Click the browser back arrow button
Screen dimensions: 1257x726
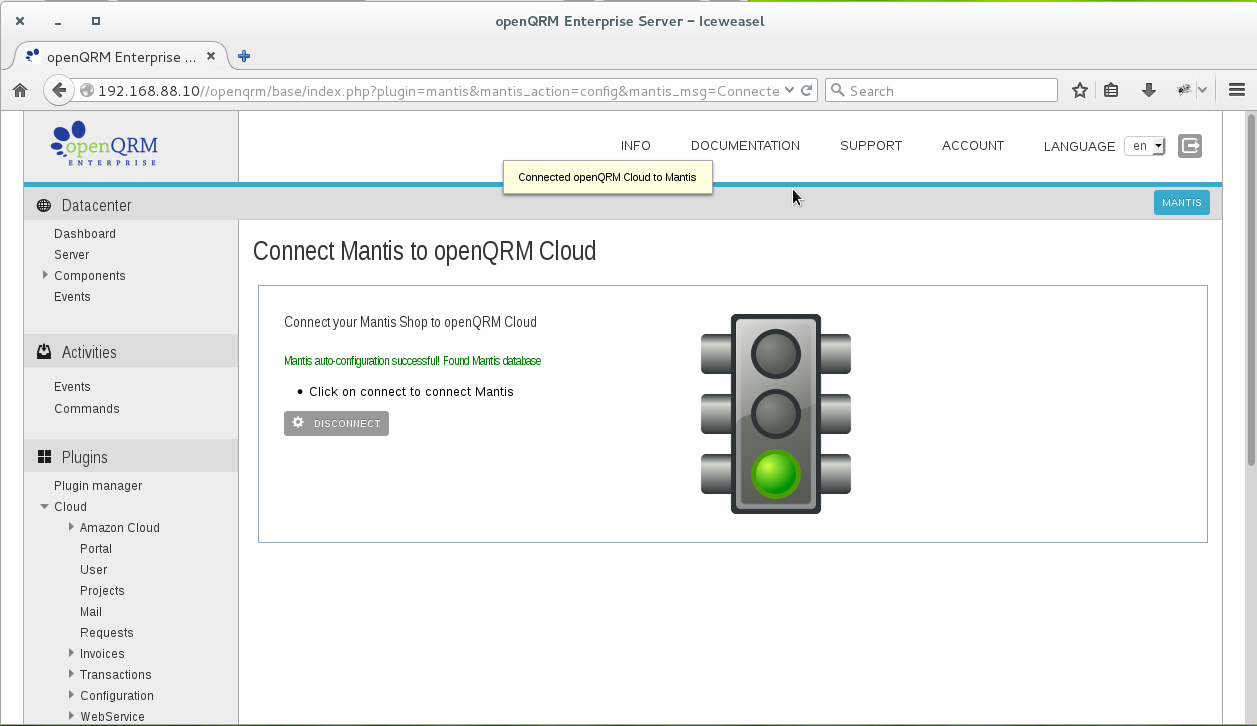pyautogui.click(x=59, y=90)
